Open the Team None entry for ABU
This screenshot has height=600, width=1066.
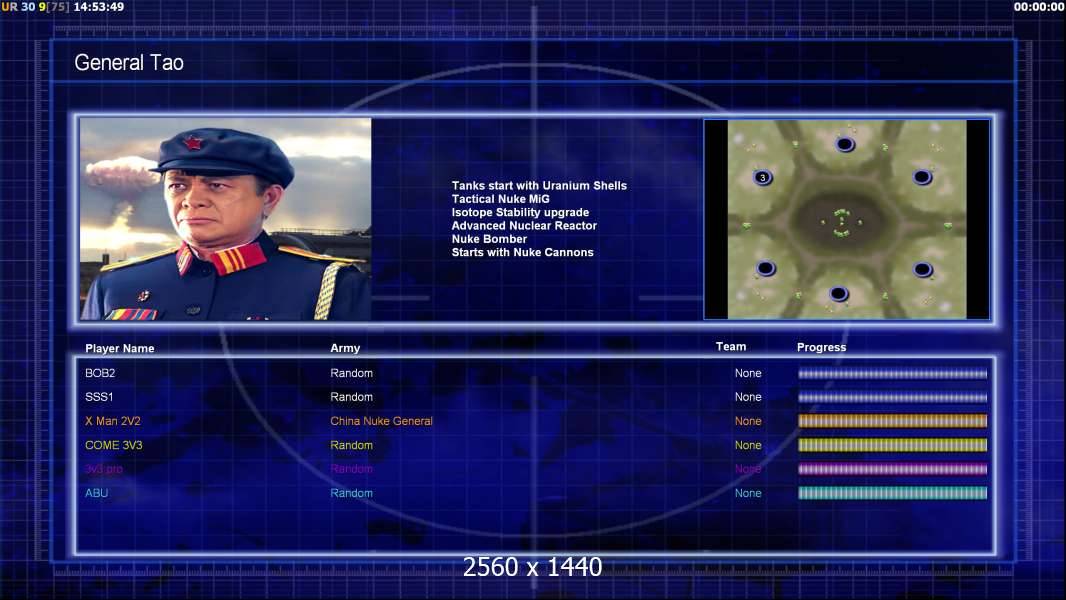[x=747, y=493]
